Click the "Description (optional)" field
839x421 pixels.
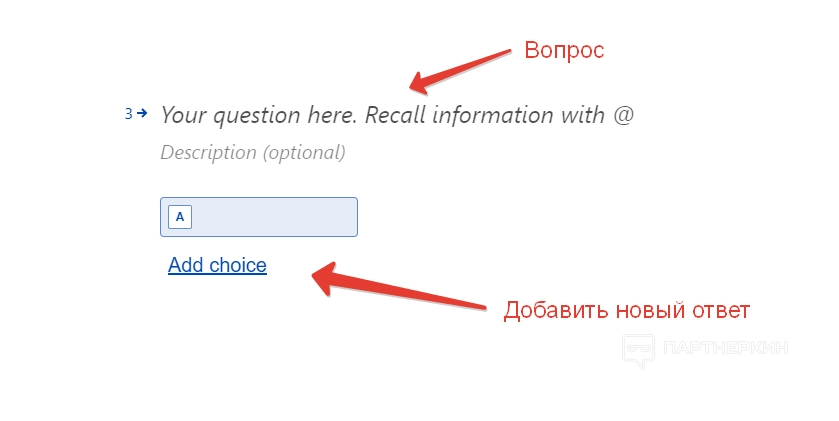click(252, 153)
